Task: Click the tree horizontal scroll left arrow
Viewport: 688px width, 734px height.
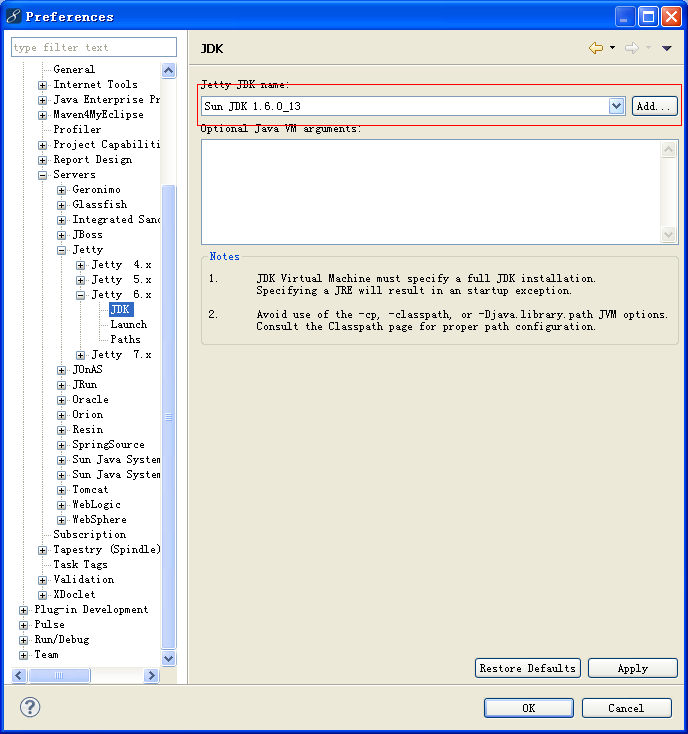Action: click(x=19, y=675)
